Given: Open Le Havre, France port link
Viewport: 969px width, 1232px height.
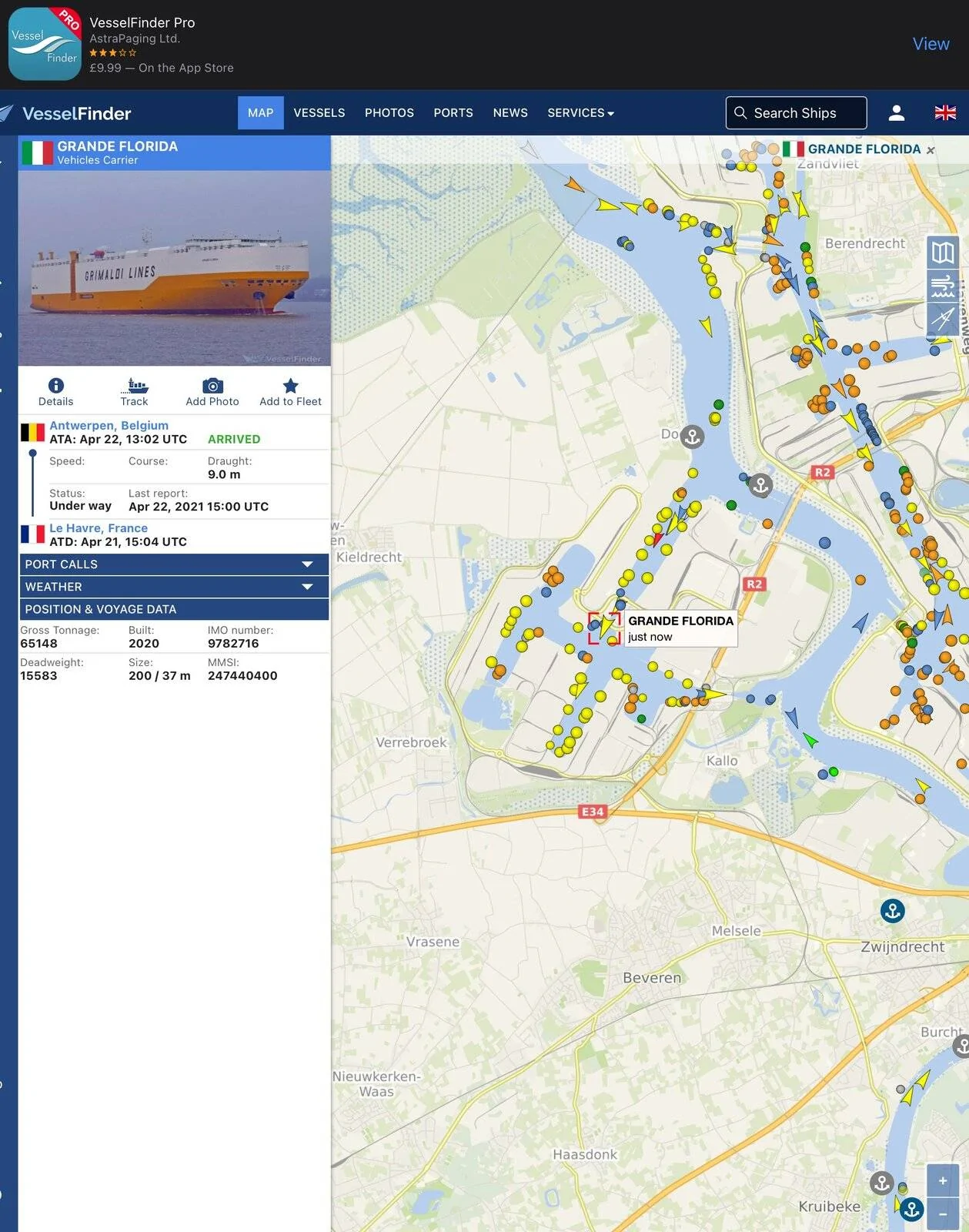Looking at the screenshot, I should coord(99,528).
